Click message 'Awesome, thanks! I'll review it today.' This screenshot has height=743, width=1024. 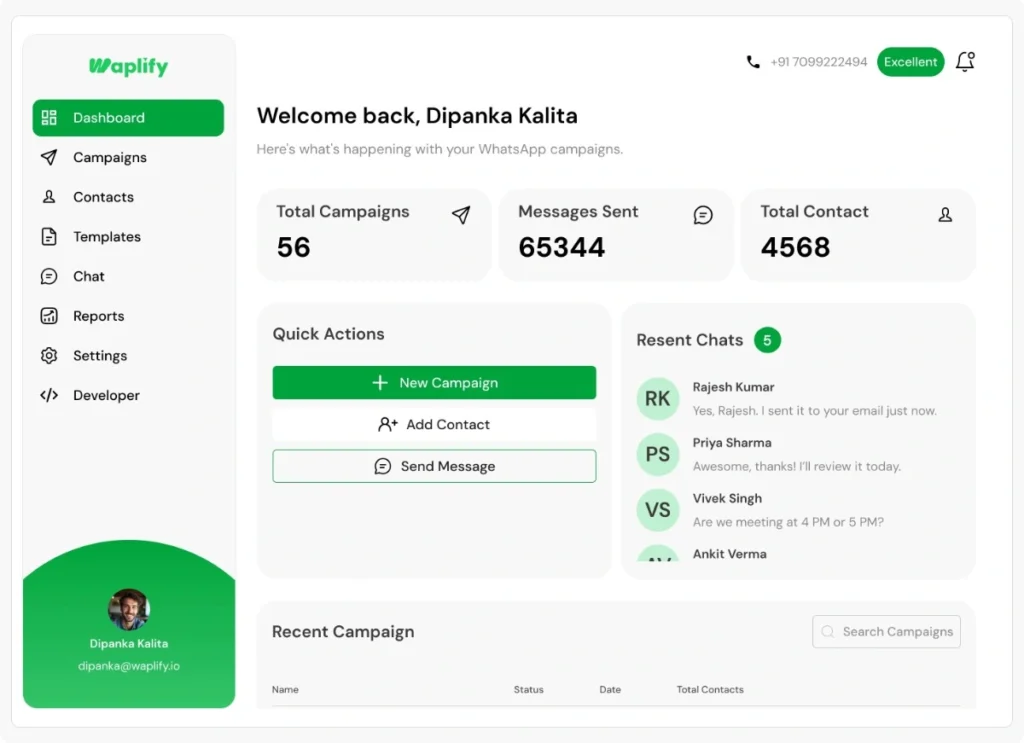click(x=797, y=466)
